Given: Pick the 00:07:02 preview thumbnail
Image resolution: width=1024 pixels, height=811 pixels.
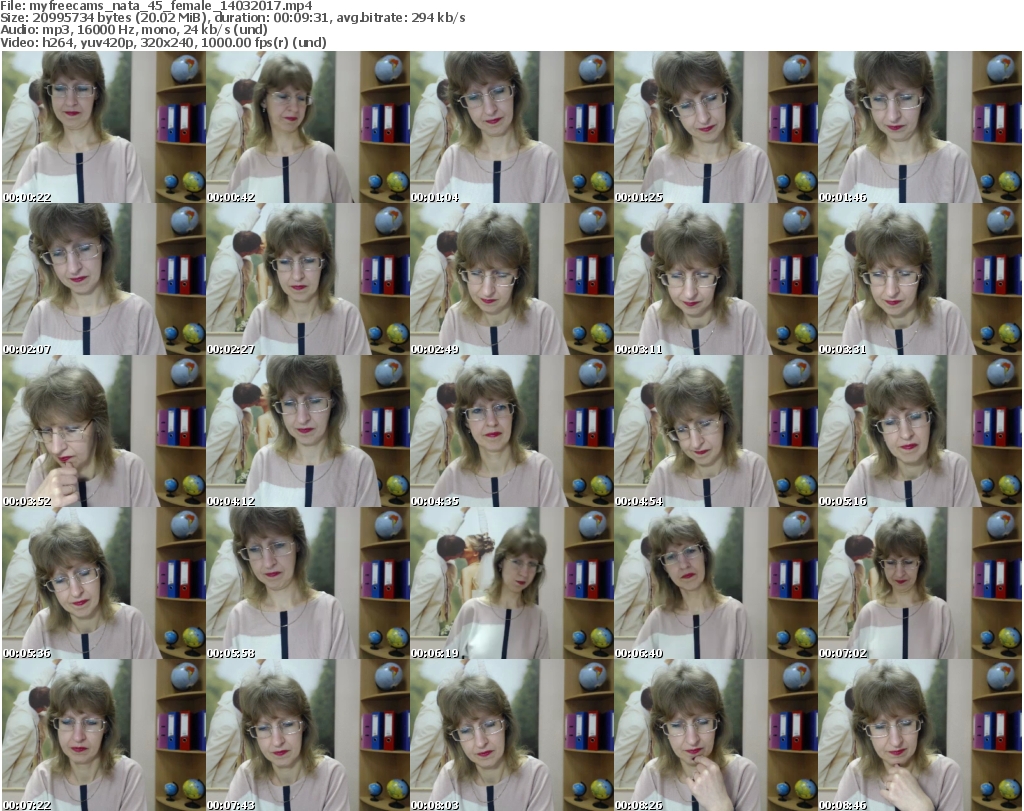Looking at the screenshot, I should point(920,583).
